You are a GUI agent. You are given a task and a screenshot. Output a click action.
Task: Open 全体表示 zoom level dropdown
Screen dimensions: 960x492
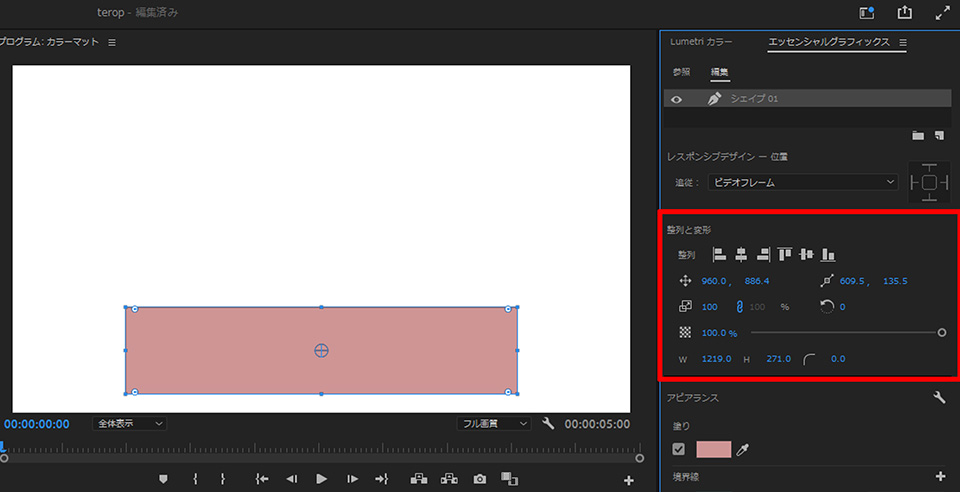pos(129,423)
